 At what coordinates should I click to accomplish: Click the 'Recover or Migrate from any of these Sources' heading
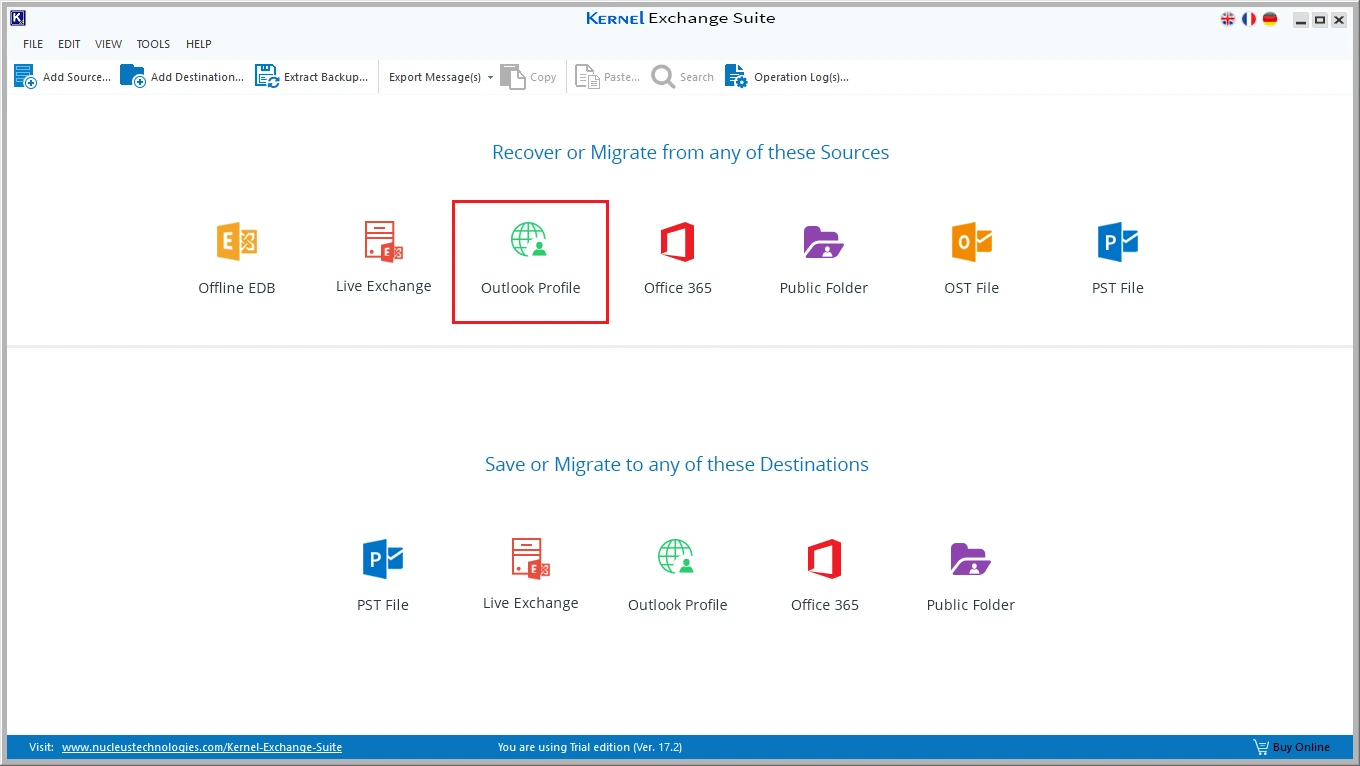[x=690, y=153]
